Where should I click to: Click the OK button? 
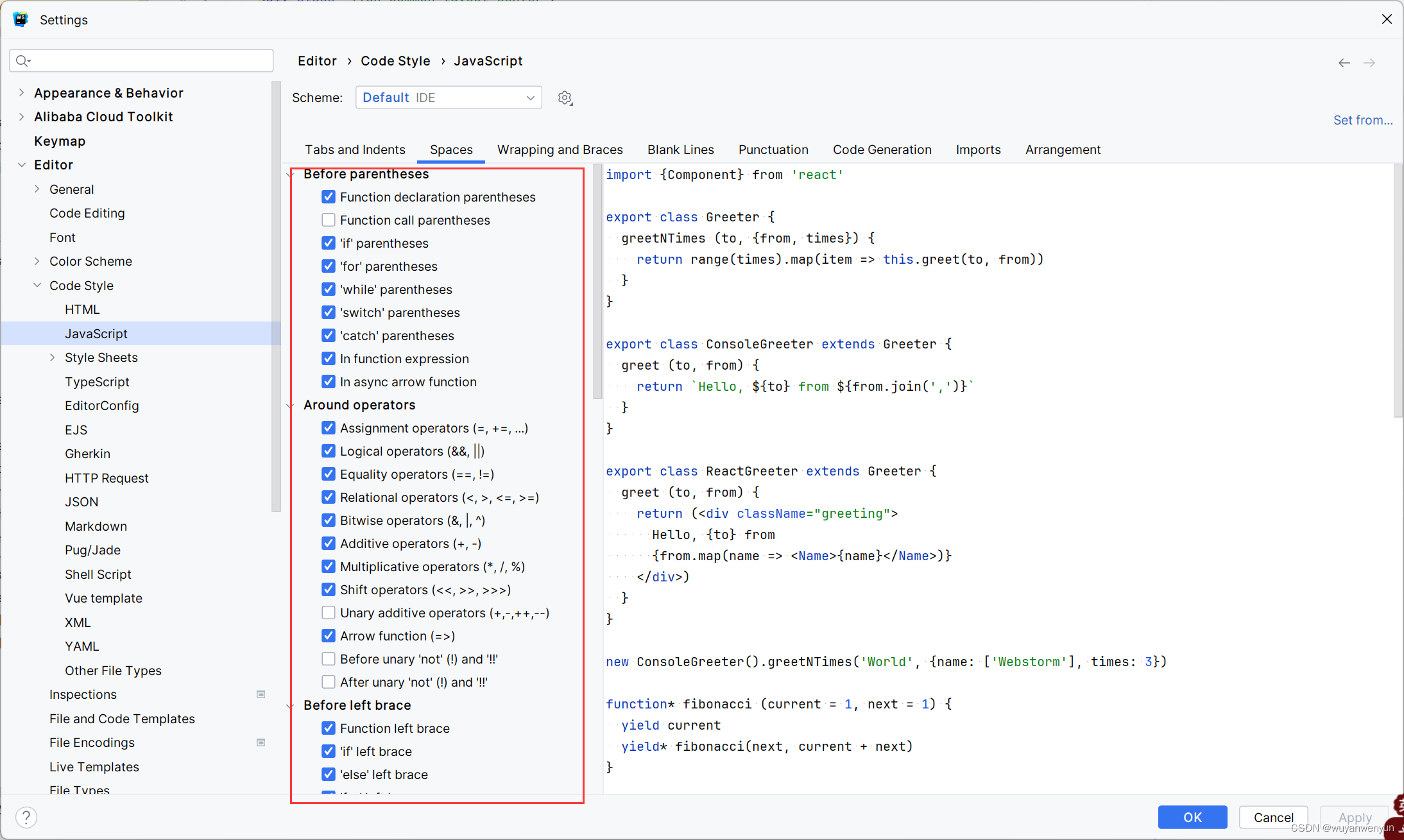point(1192,817)
